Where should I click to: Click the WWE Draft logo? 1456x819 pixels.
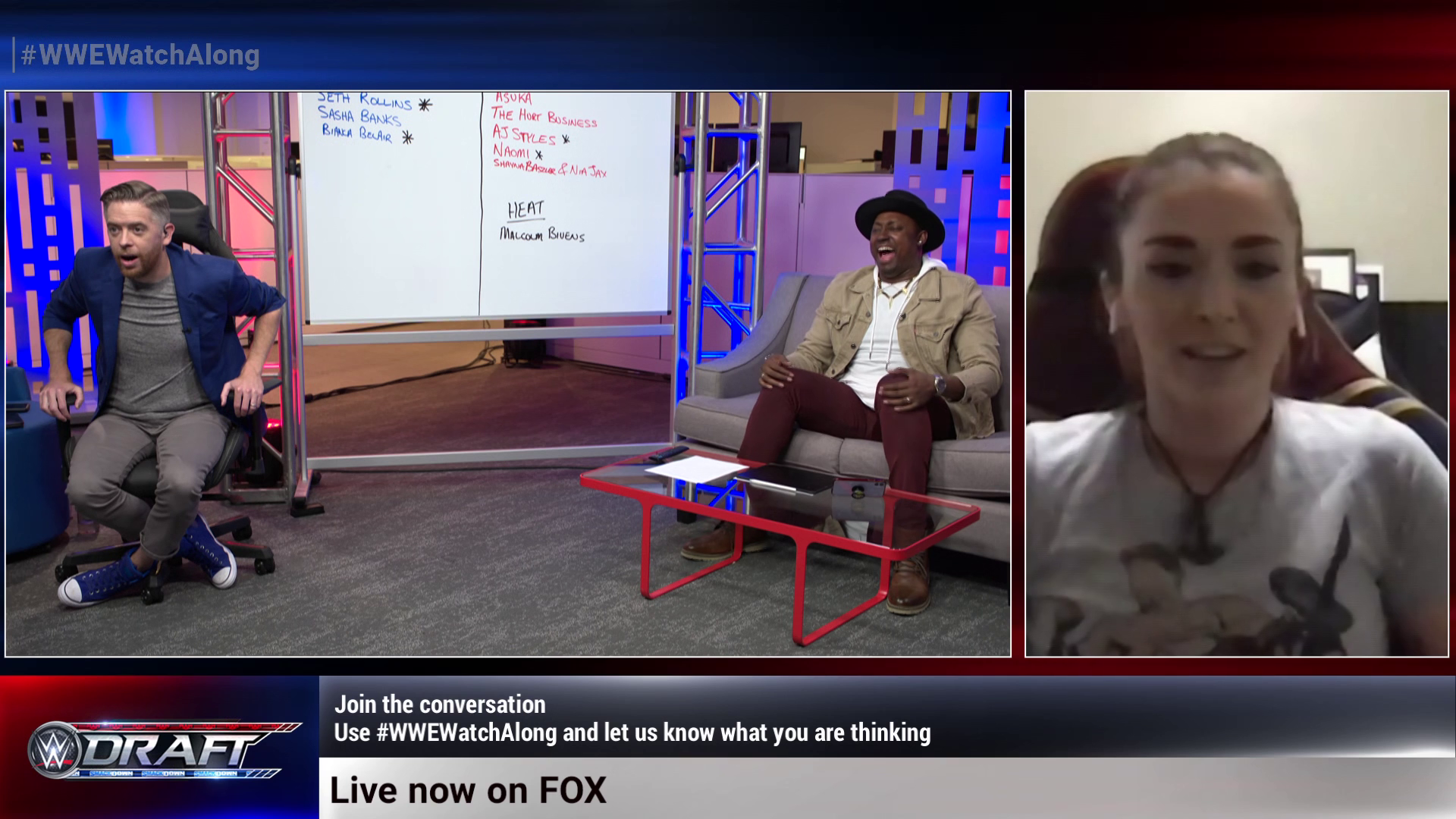pos(163,749)
